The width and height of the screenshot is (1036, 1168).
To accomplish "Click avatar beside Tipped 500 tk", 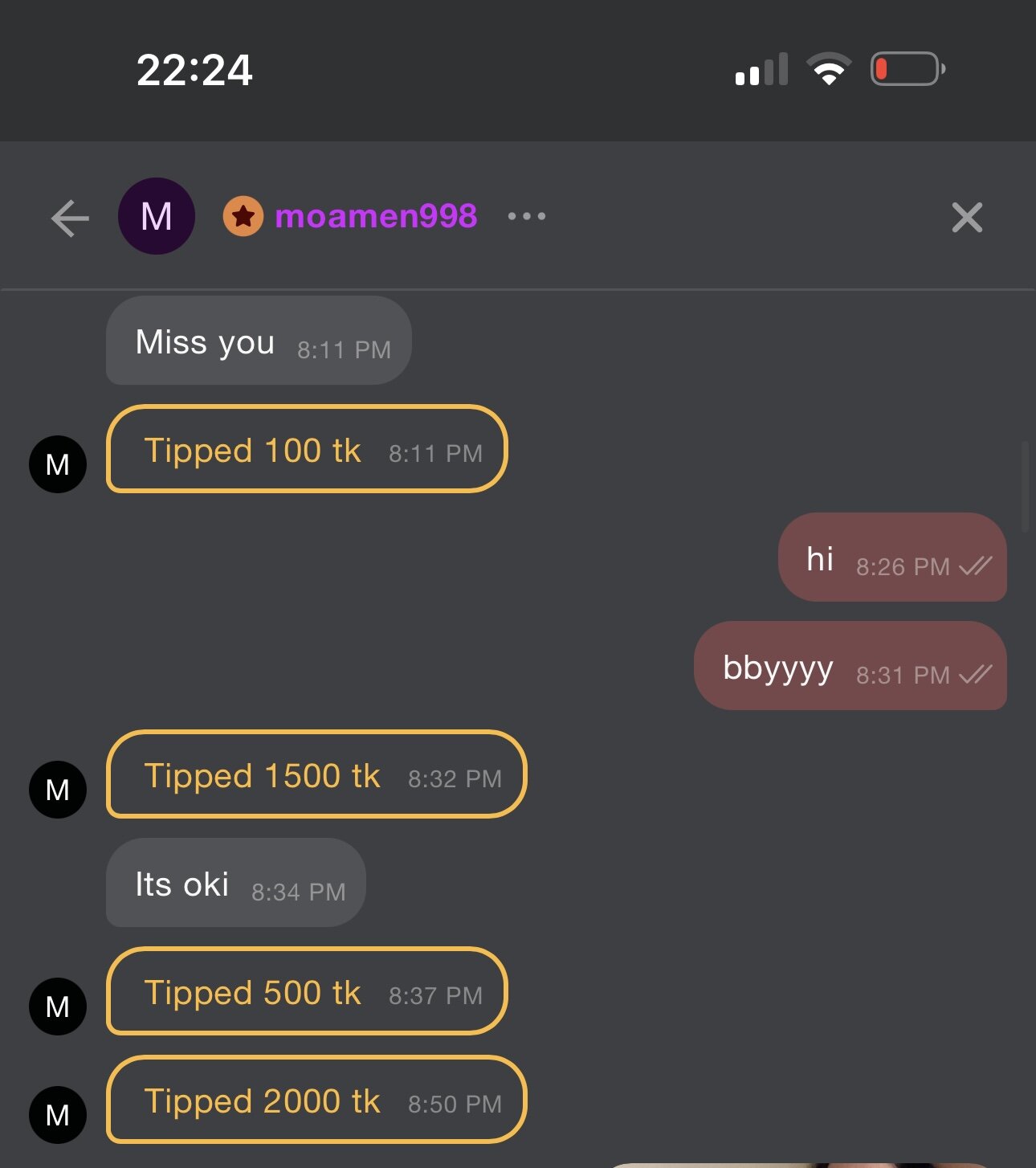I will (x=58, y=1007).
